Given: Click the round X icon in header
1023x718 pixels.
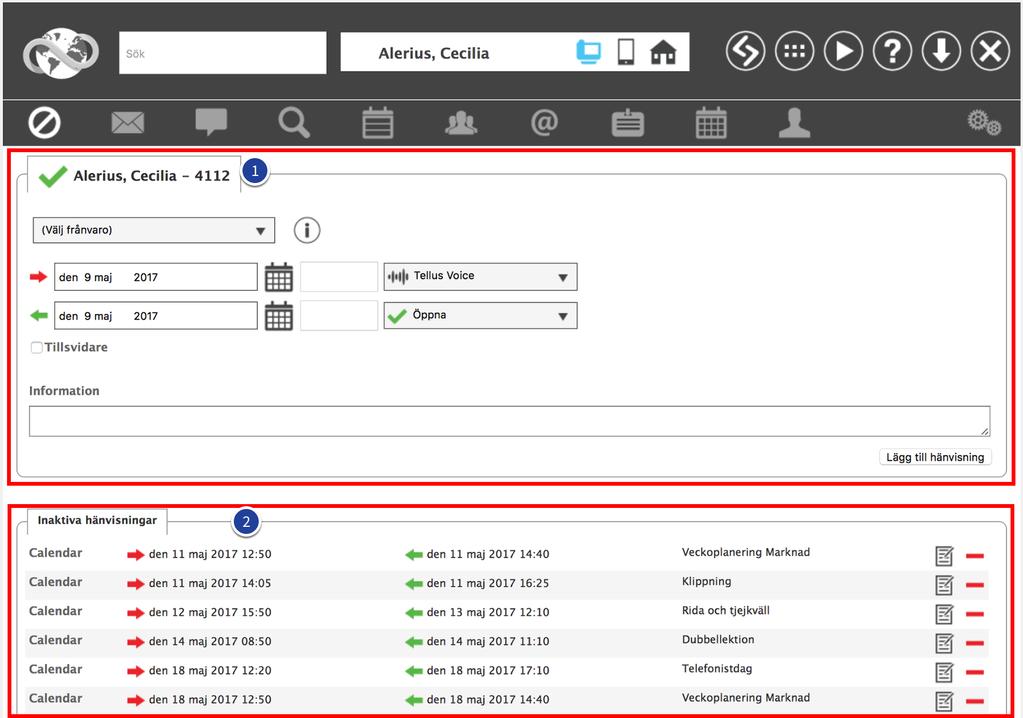Looking at the screenshot, I should click(x=990, y=51).
